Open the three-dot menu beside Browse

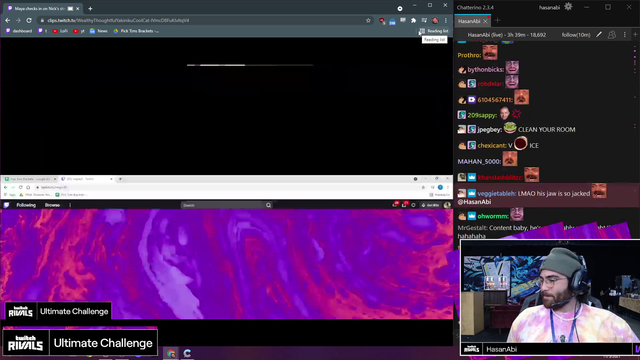[x=70, y=205]
